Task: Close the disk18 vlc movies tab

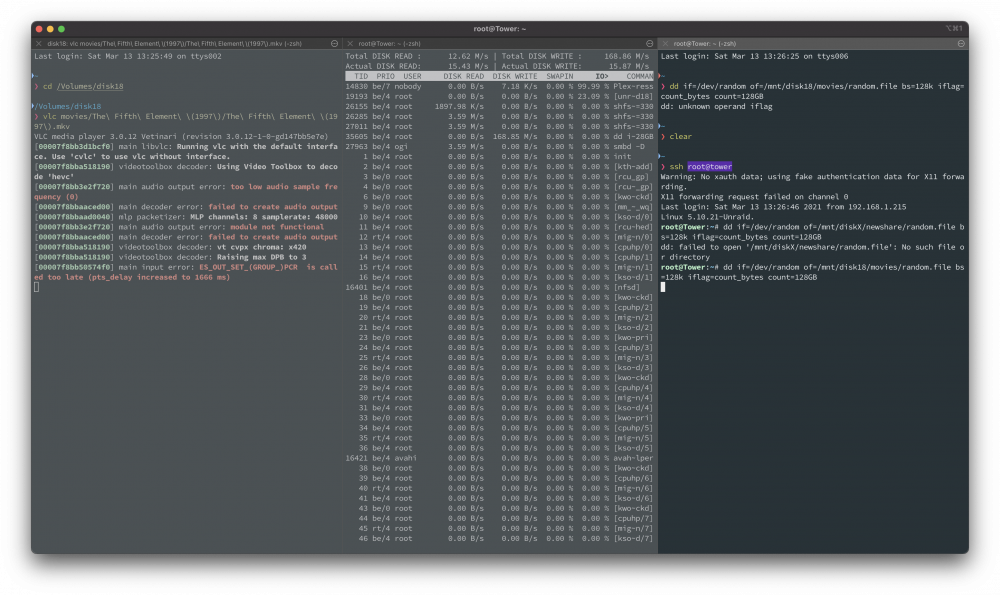Action: (x=38, y=43)
